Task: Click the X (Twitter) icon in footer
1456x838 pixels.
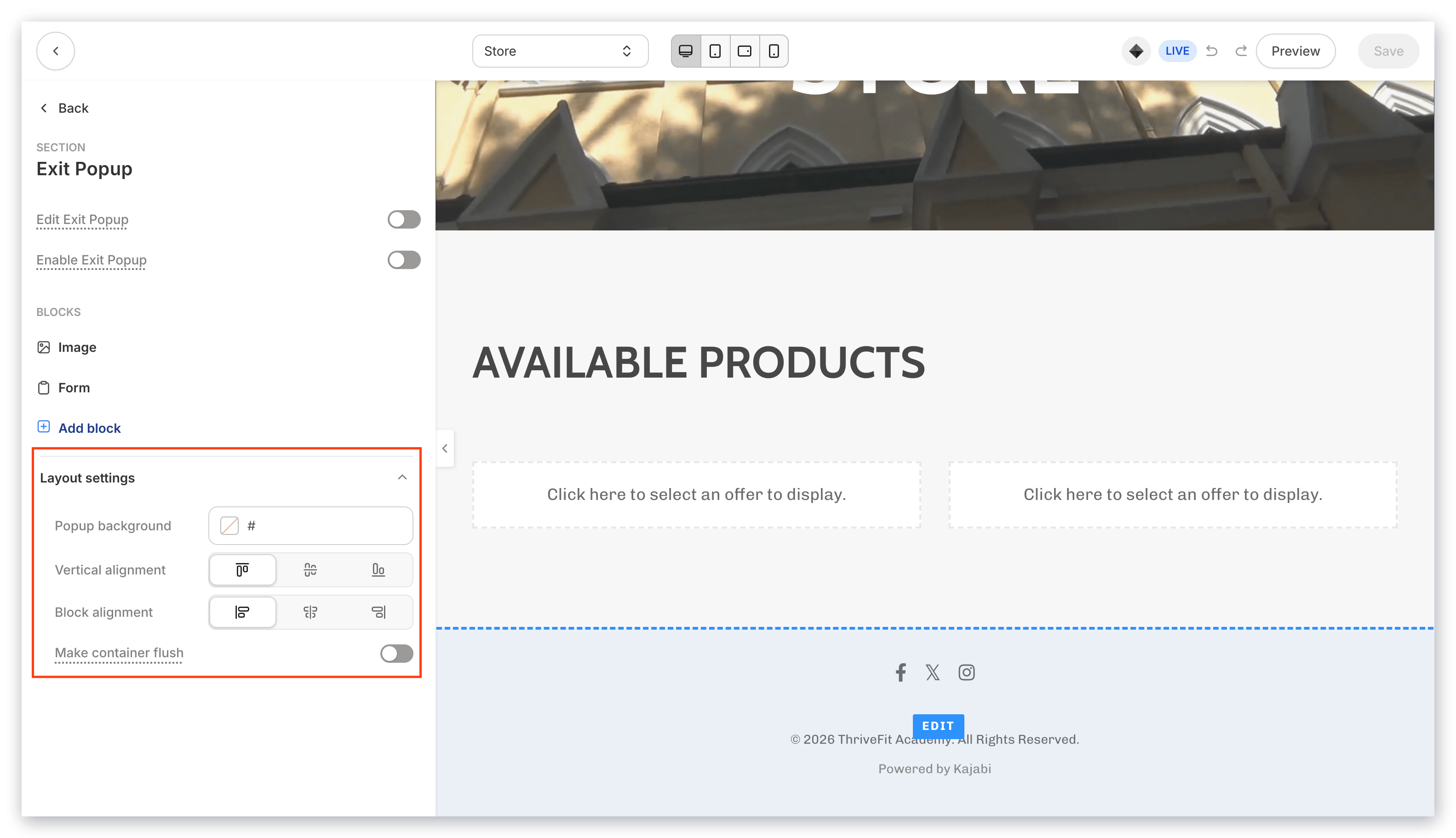Action: pos(932,672)
